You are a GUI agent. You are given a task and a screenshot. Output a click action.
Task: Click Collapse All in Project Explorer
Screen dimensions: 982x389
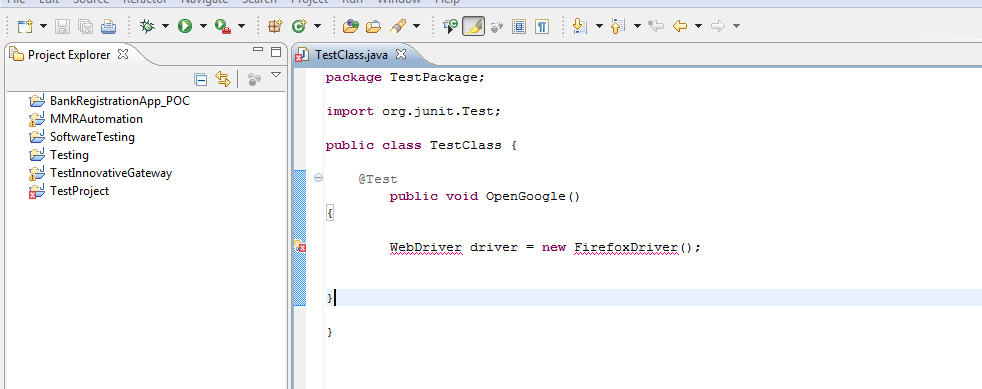[200, 79]
